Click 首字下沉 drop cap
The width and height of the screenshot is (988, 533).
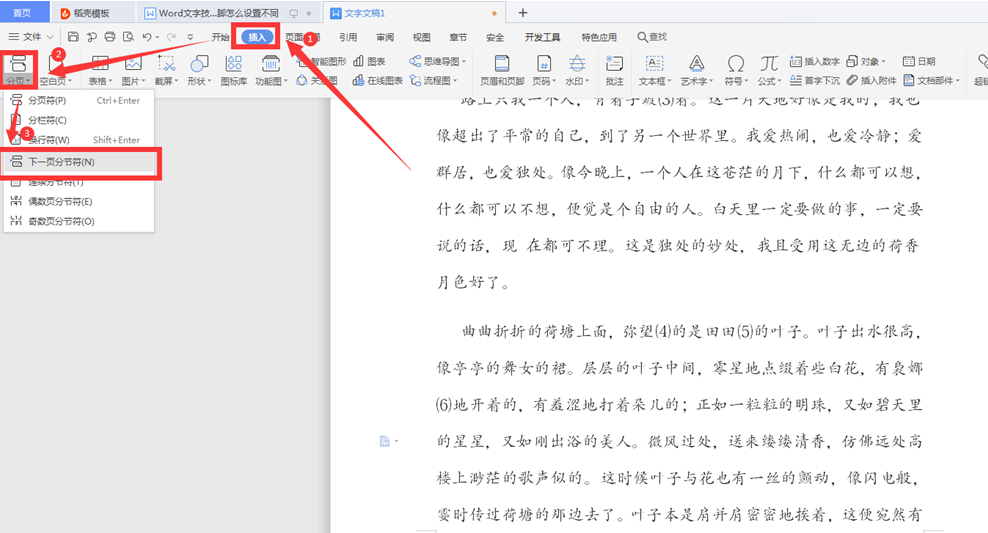(815, 81)
